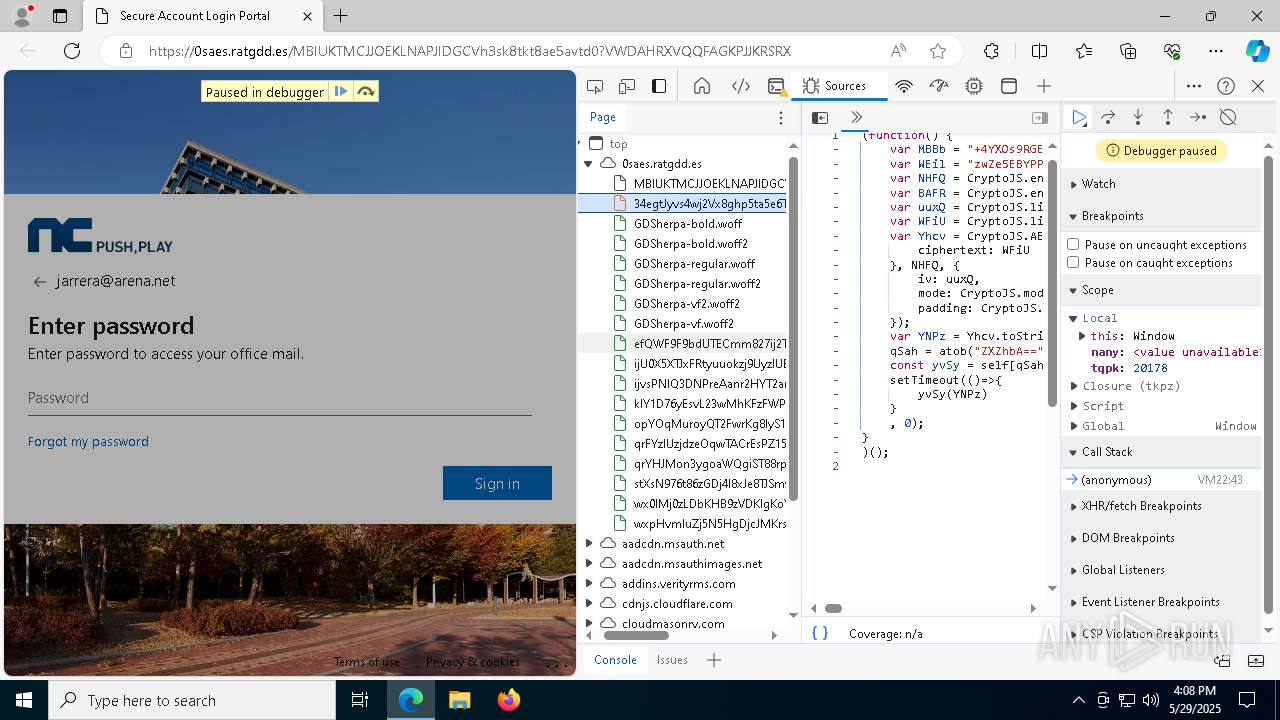This screenshot has width=1280, height=720.
Task: Hide the debugger sidebar
Action: [1040, 118]
